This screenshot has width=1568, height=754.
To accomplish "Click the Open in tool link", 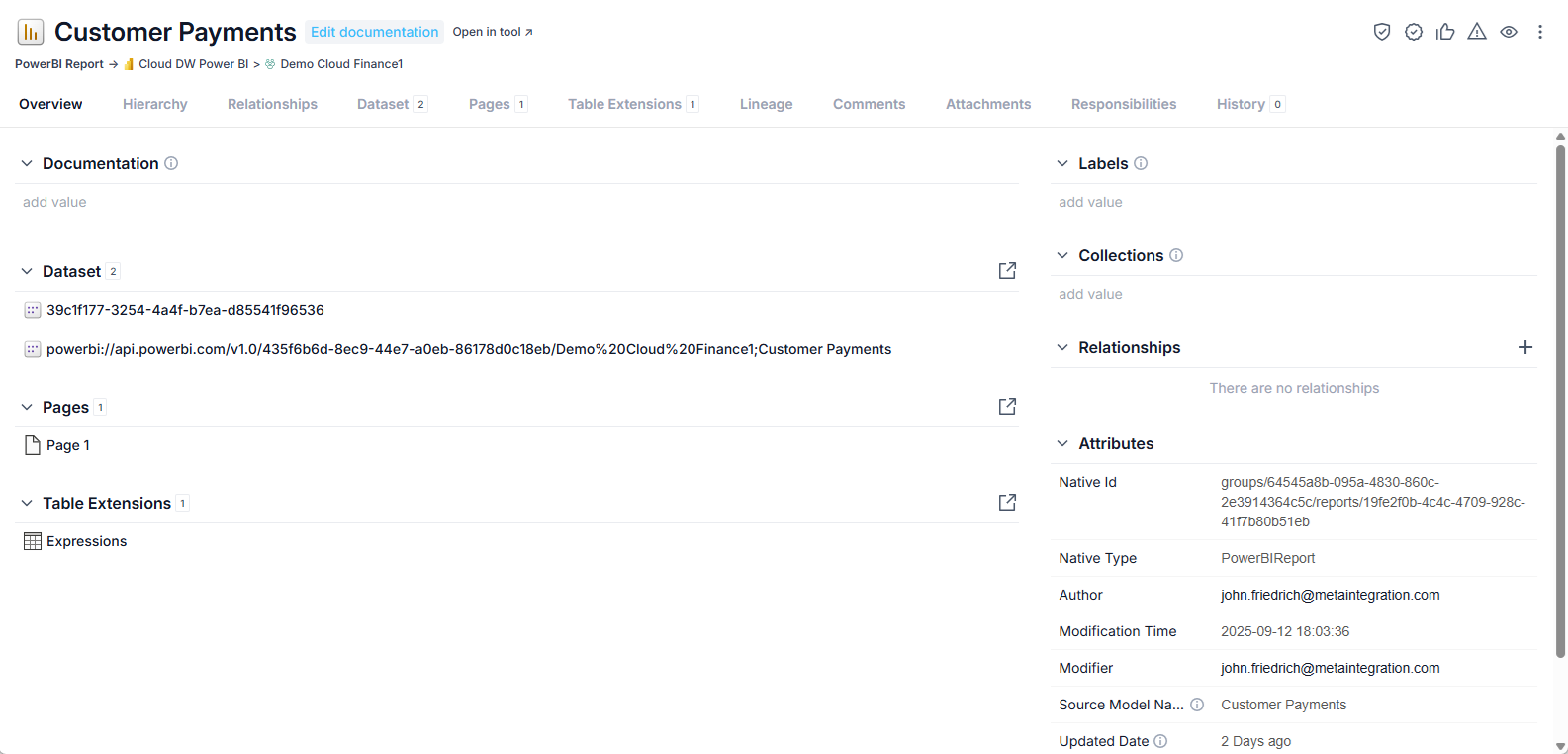I will (x=493, y=32).
